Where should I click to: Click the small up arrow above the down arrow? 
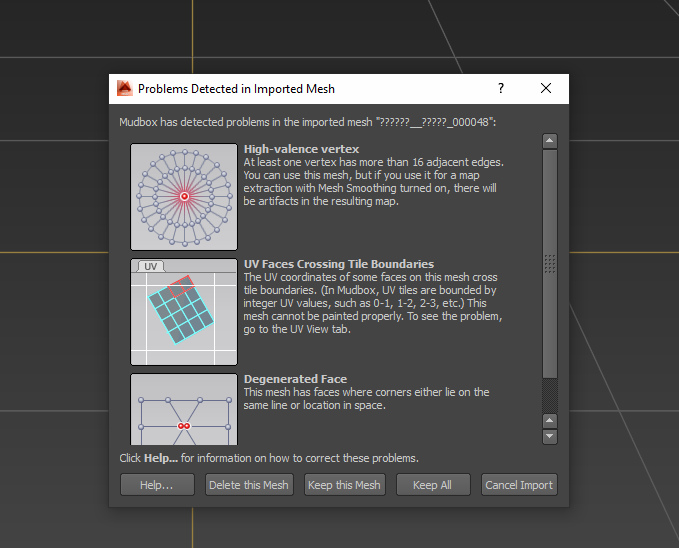[x=550, y=421]
